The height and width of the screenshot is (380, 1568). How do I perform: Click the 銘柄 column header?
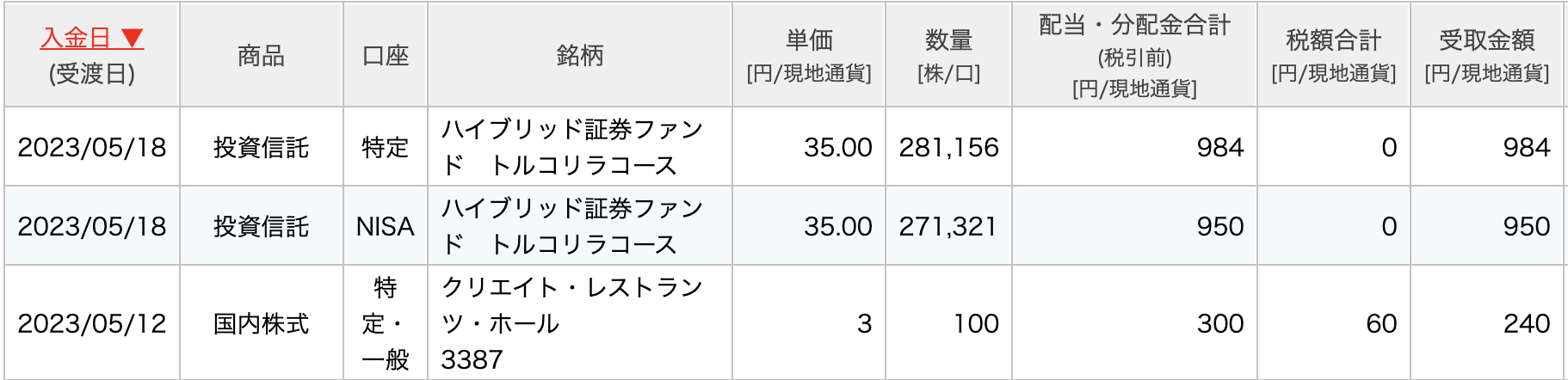pyautogui.click(x=579, y=56)
